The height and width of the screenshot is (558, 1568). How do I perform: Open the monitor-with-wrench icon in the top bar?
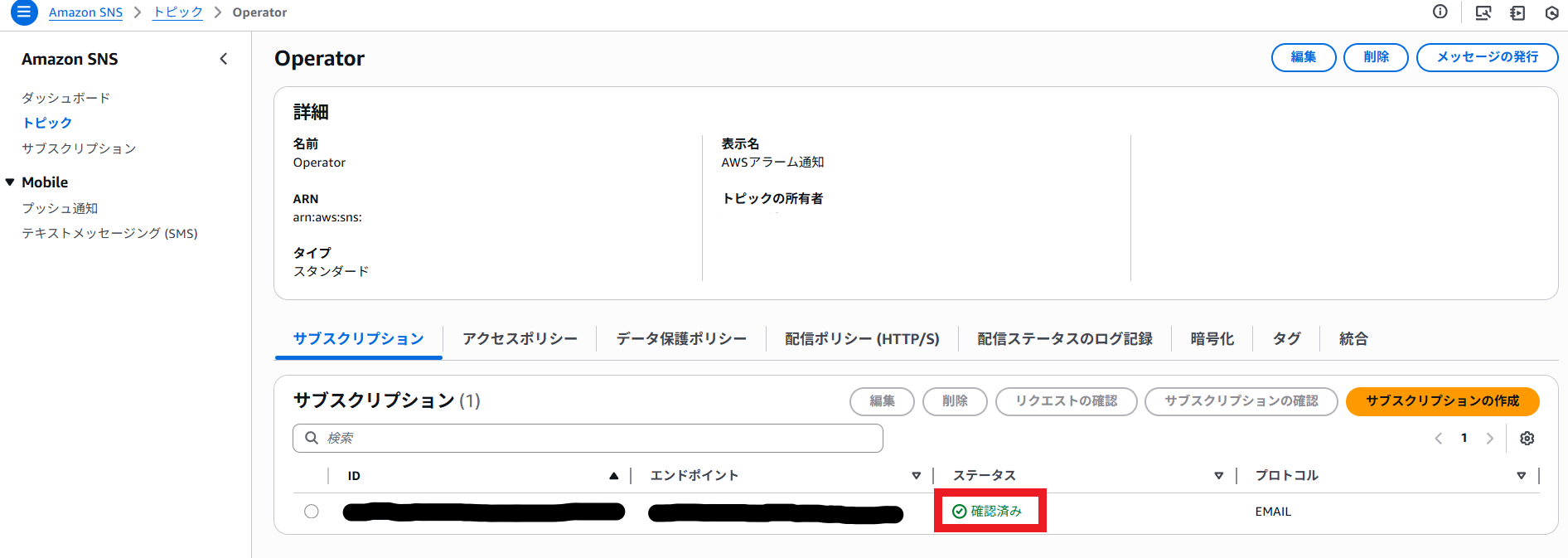1483,12
